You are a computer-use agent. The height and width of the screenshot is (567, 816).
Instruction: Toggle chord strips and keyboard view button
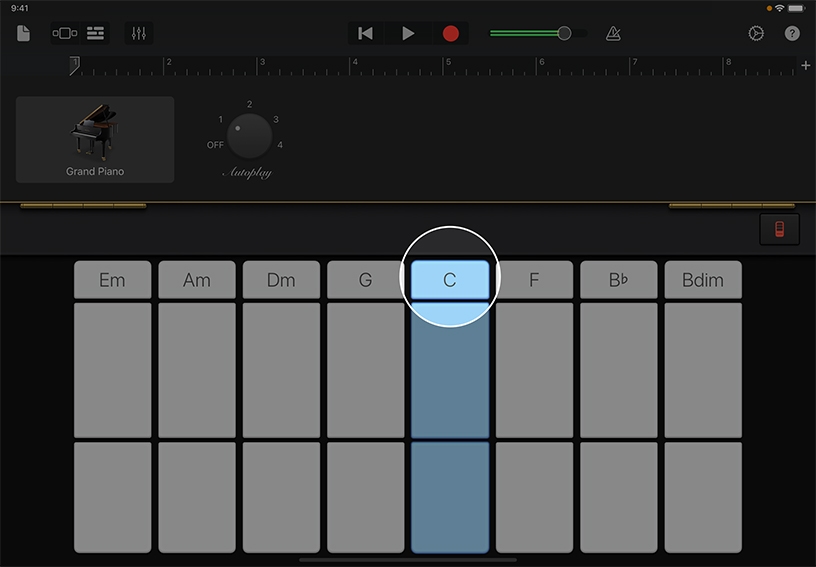779,229
